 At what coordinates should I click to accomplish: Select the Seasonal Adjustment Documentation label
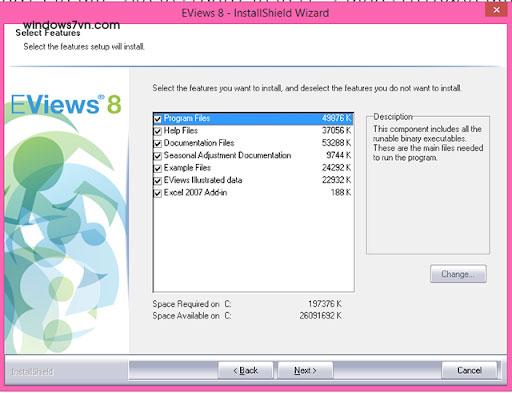227,155
